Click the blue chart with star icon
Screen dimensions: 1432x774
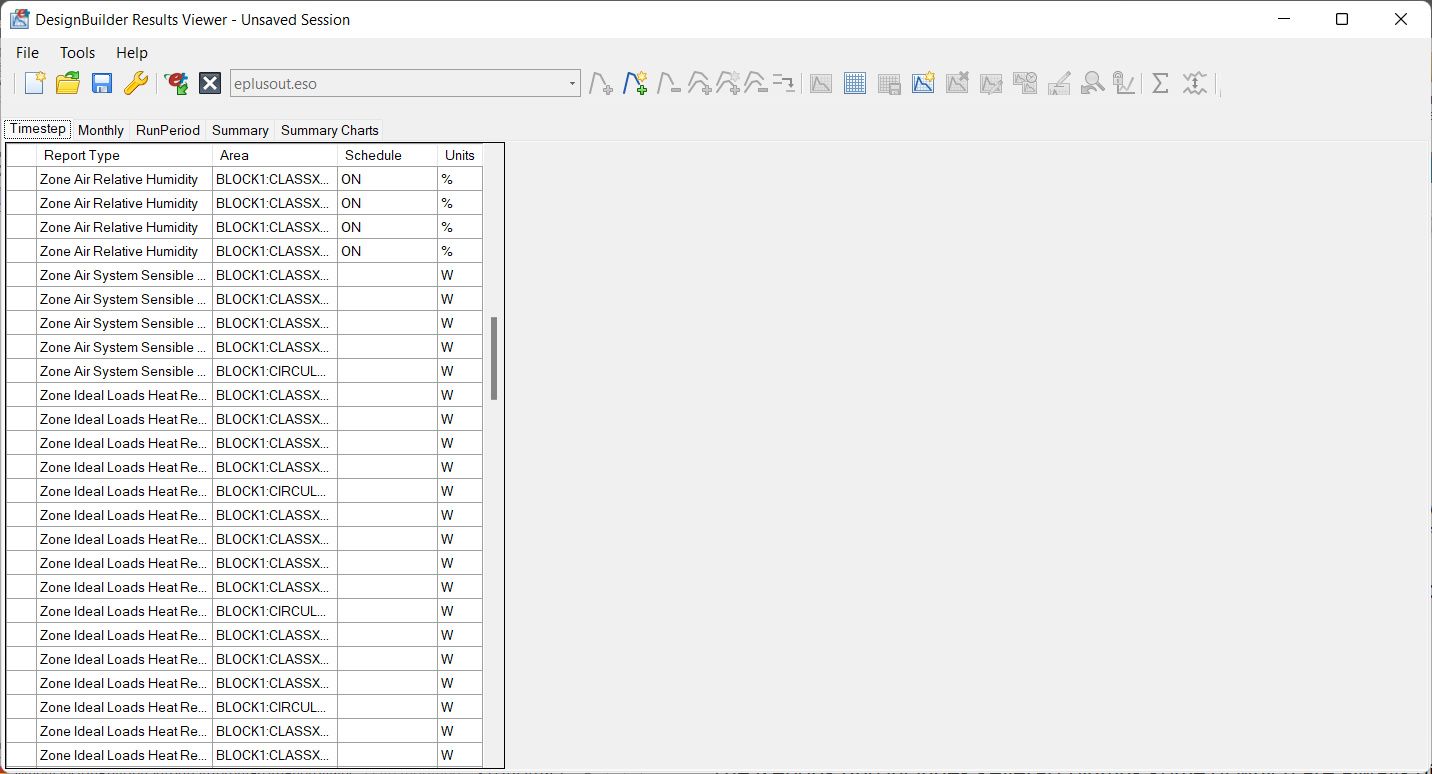(x=923, y=83)
